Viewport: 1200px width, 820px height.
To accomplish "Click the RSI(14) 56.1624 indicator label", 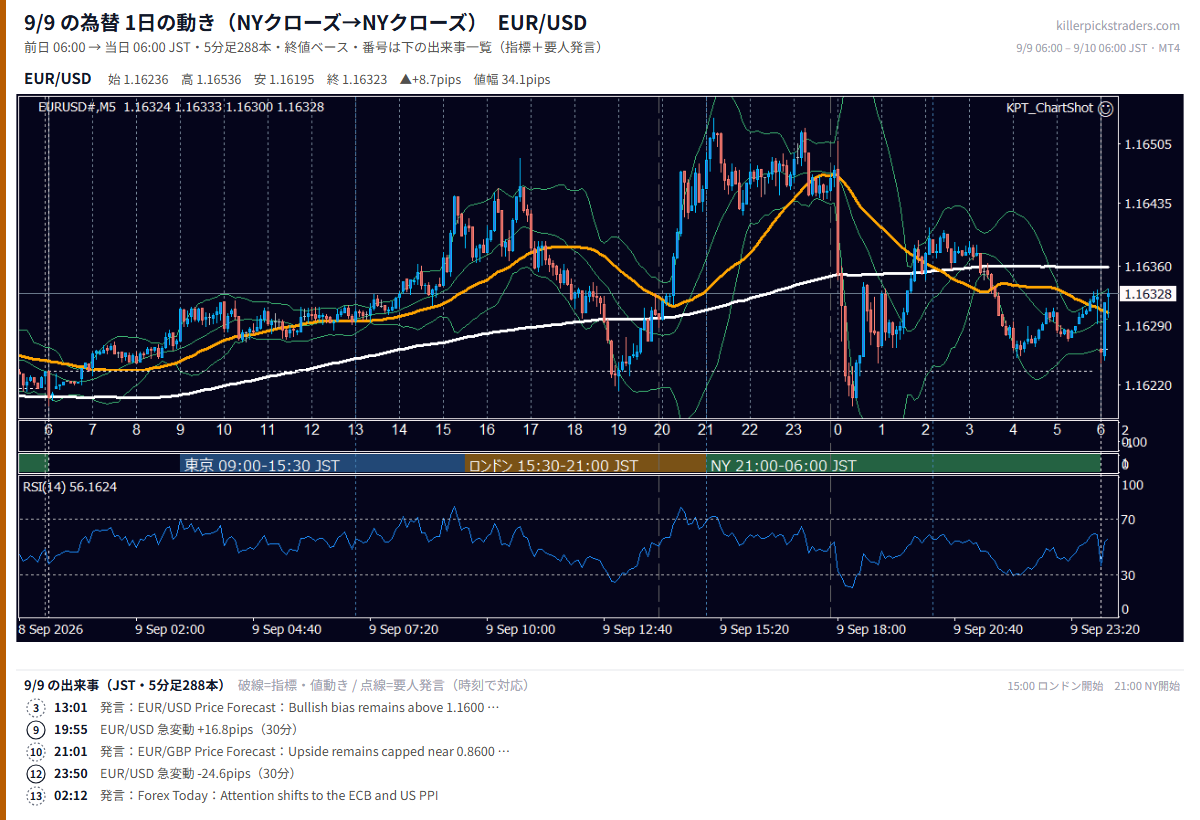I will pyautogui.click(x=69, y=487).
